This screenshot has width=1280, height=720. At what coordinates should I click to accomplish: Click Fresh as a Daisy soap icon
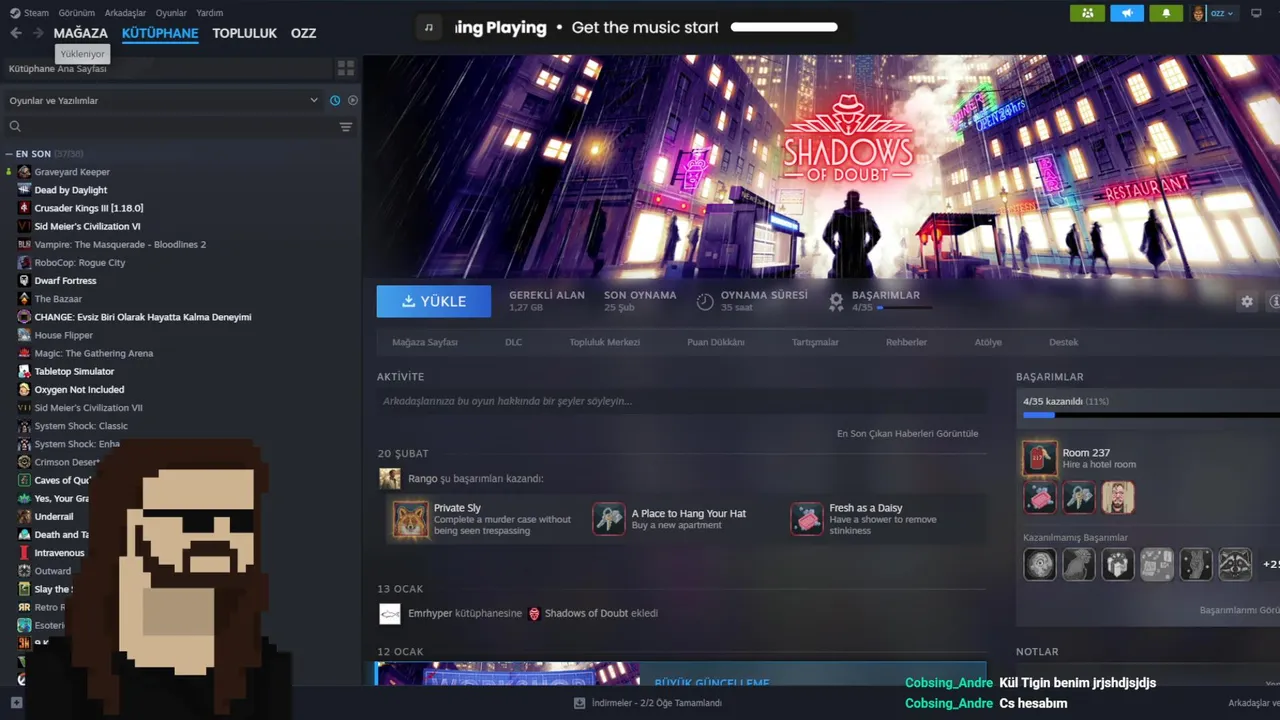point(807,519)
